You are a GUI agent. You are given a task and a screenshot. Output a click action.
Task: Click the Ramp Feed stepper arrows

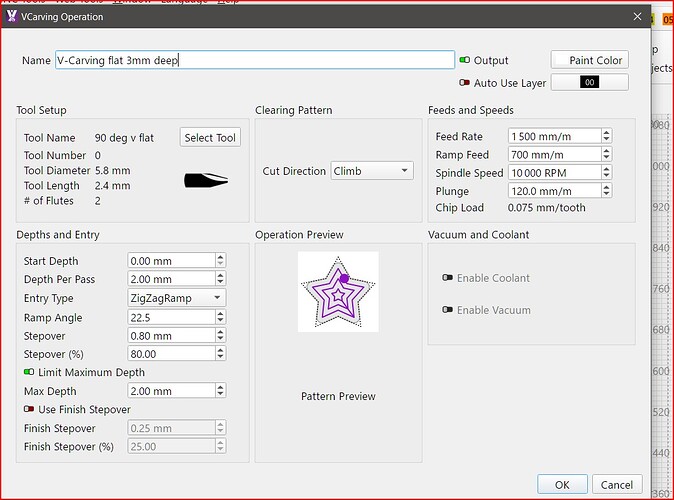pyautogui.click(x=606, y=154)
